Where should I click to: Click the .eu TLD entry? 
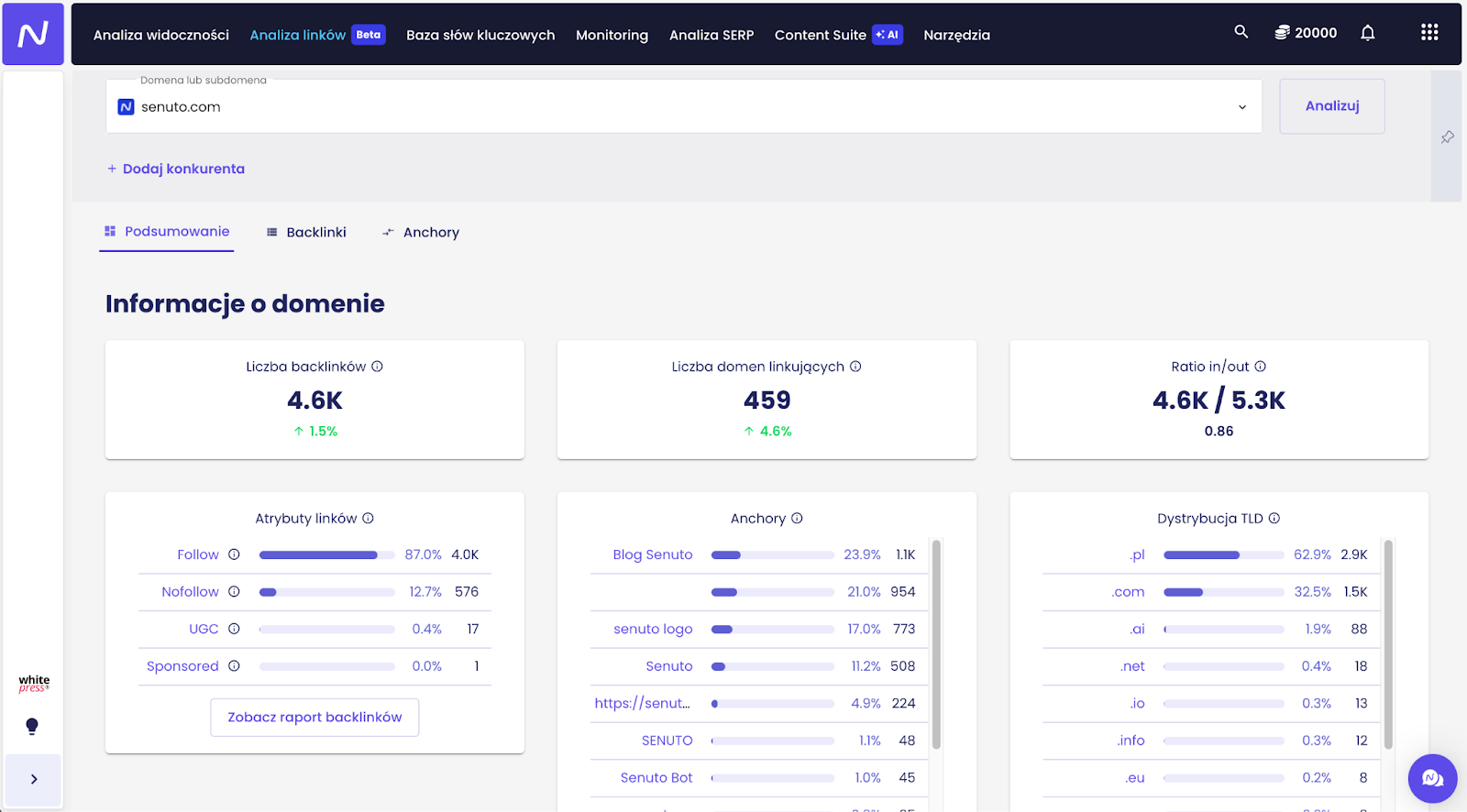tap(1135, 777)
